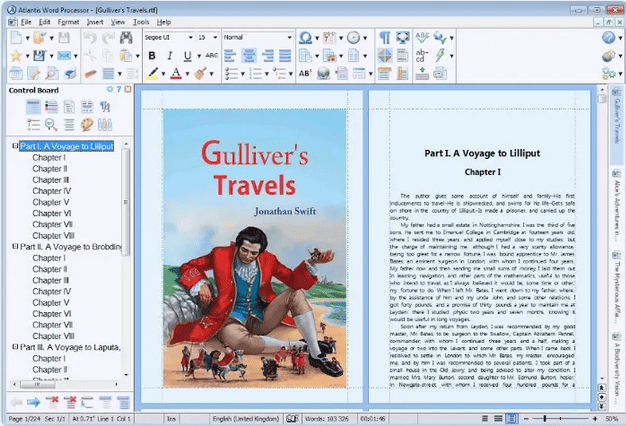
Task: Click the ab-cd hyphenation icon
Action: coord(422,55)
